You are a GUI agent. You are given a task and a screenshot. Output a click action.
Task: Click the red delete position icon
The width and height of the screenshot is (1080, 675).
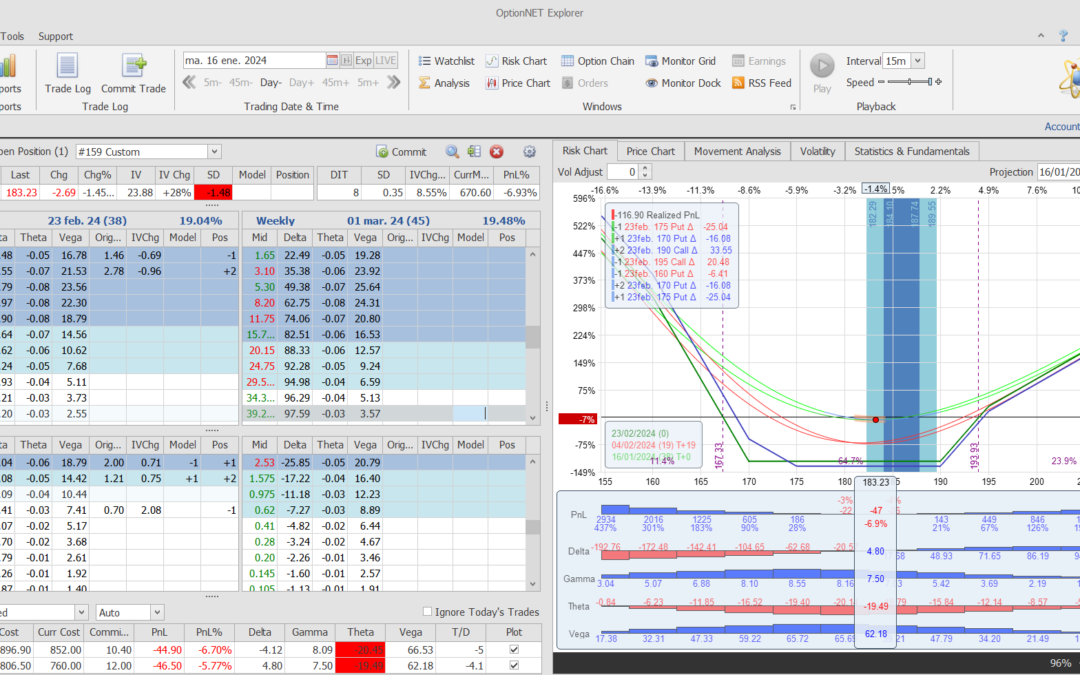pyautogui.click(x=497, y=152)
